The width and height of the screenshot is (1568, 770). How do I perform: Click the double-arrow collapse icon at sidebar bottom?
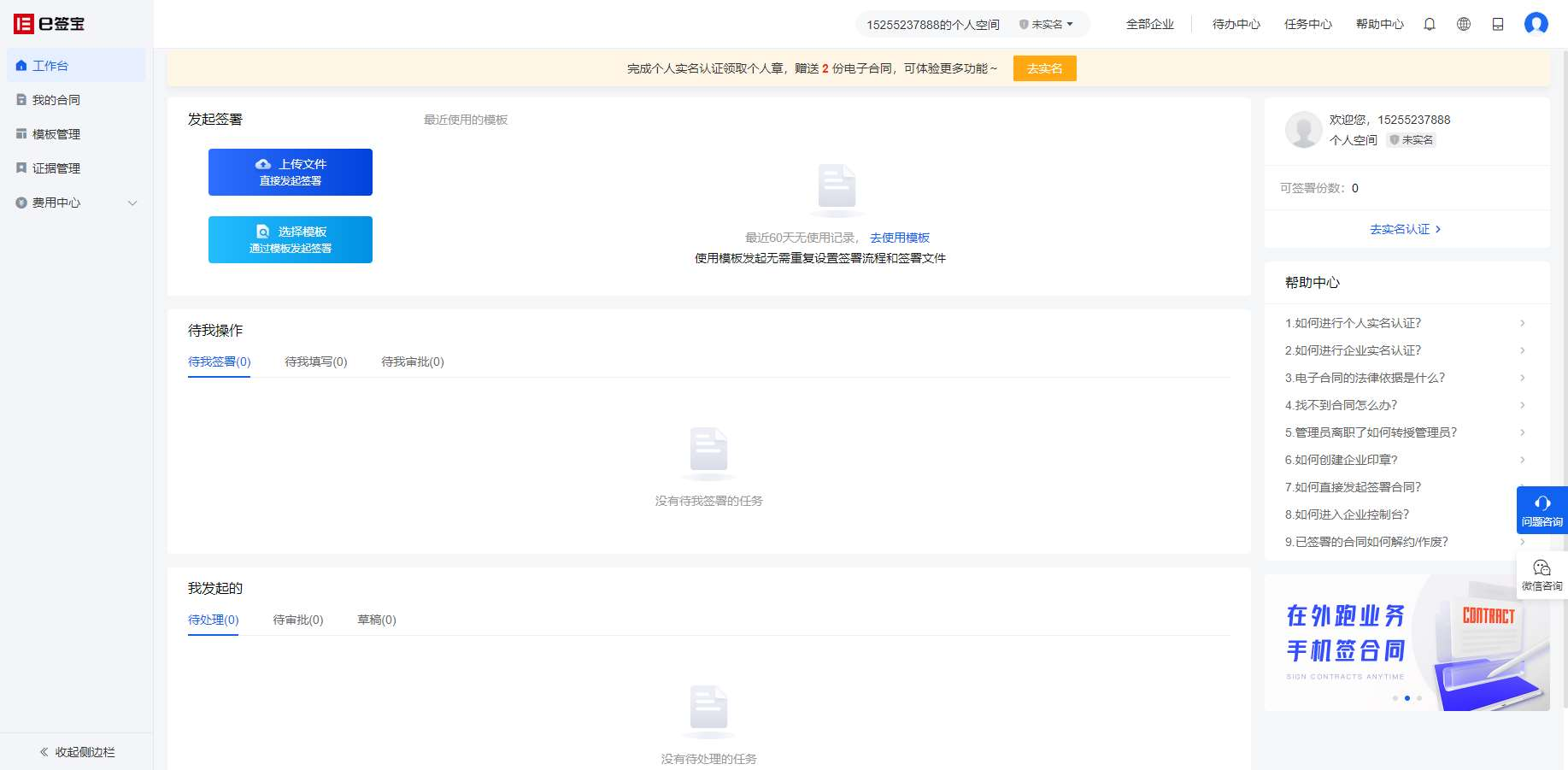44,752
